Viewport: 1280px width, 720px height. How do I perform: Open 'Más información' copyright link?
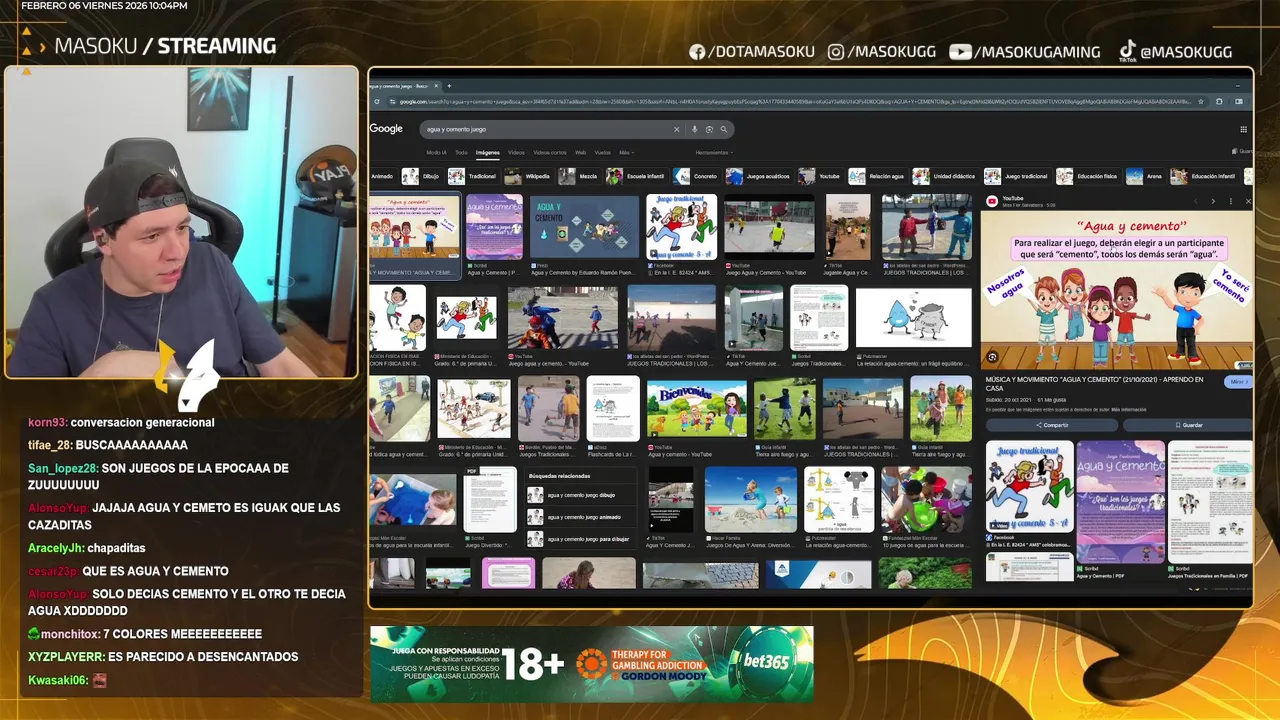pos(1128,409)
